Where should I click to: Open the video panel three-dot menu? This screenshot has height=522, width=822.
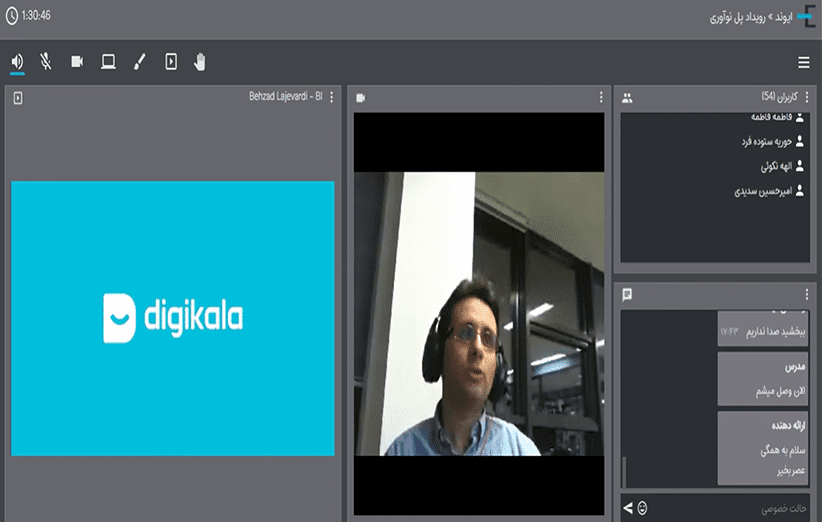click(600, 97)
